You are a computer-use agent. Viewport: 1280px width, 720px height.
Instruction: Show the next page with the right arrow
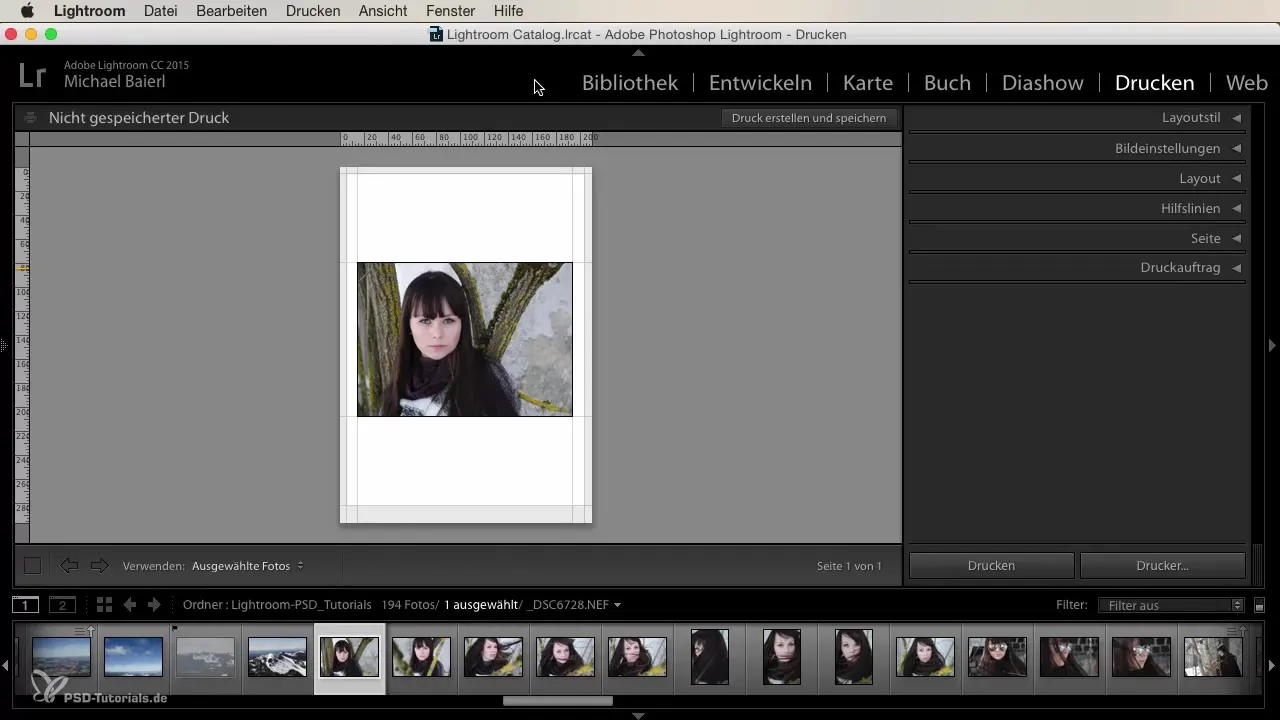point(99,566)
